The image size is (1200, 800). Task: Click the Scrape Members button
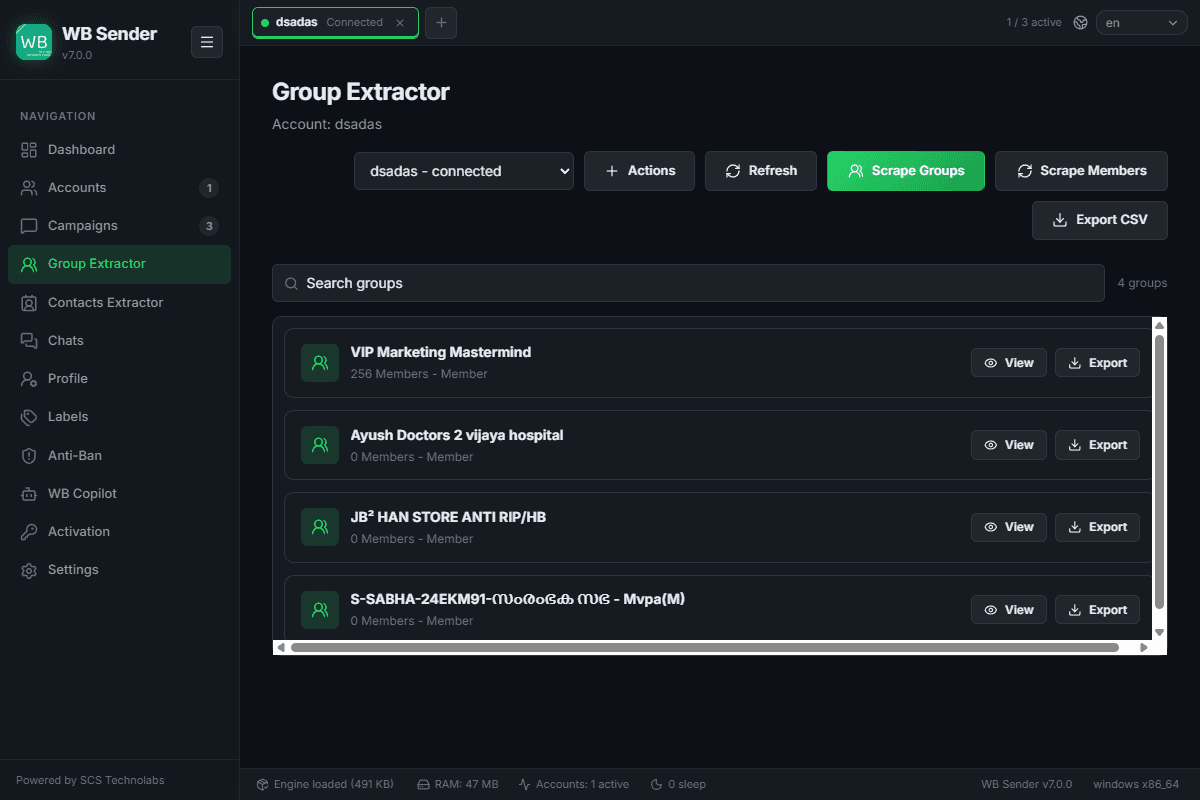(x=1081, y=171)
